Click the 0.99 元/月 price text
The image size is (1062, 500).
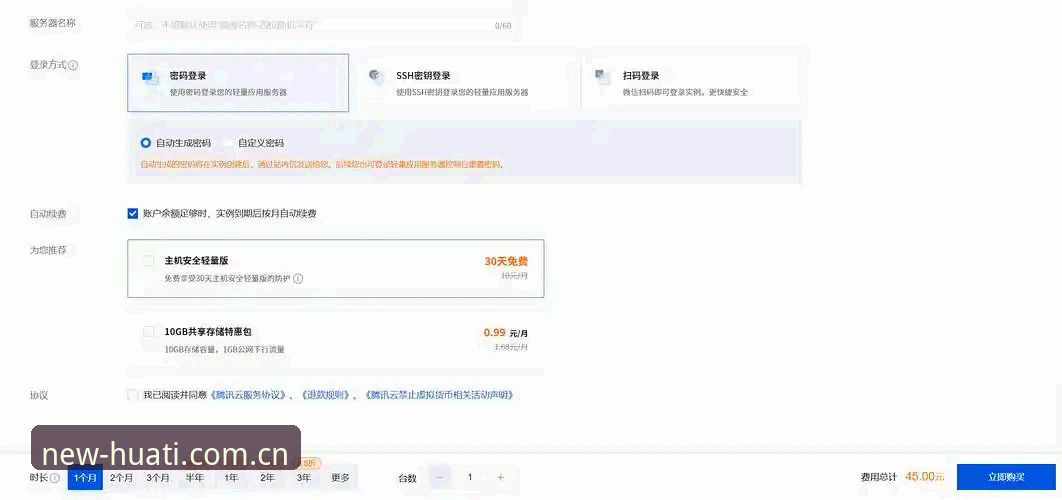506,333
